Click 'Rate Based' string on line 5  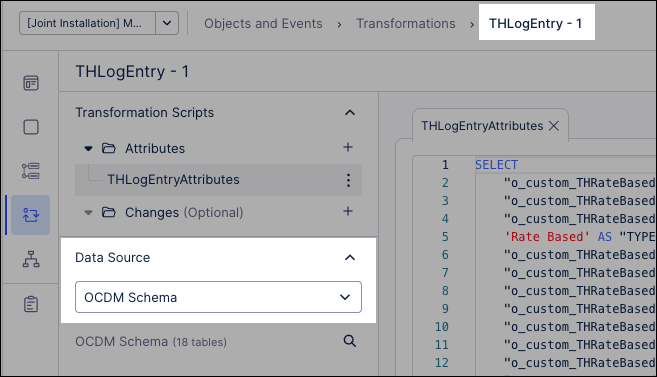point(546,237)
